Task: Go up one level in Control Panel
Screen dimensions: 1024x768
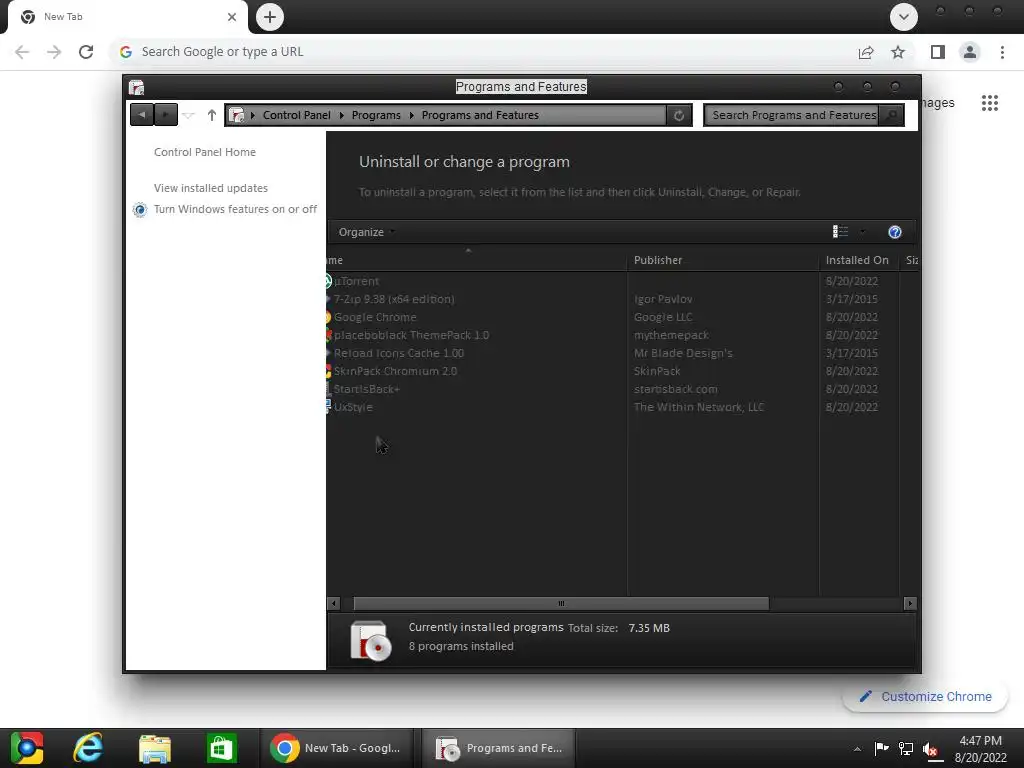Action: tap(212, 115)
